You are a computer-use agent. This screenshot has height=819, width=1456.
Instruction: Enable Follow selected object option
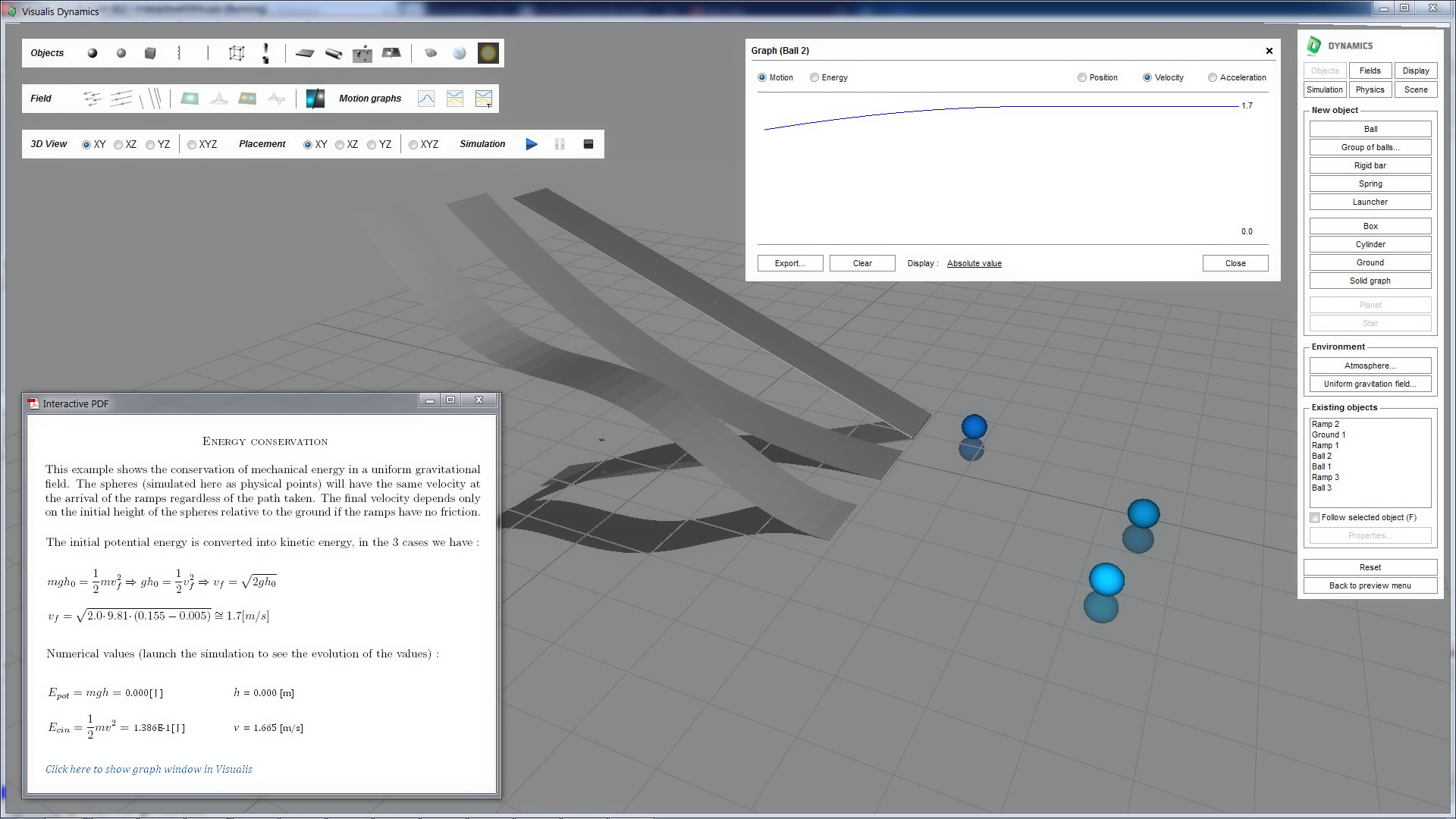click(x=1315, y=517)
